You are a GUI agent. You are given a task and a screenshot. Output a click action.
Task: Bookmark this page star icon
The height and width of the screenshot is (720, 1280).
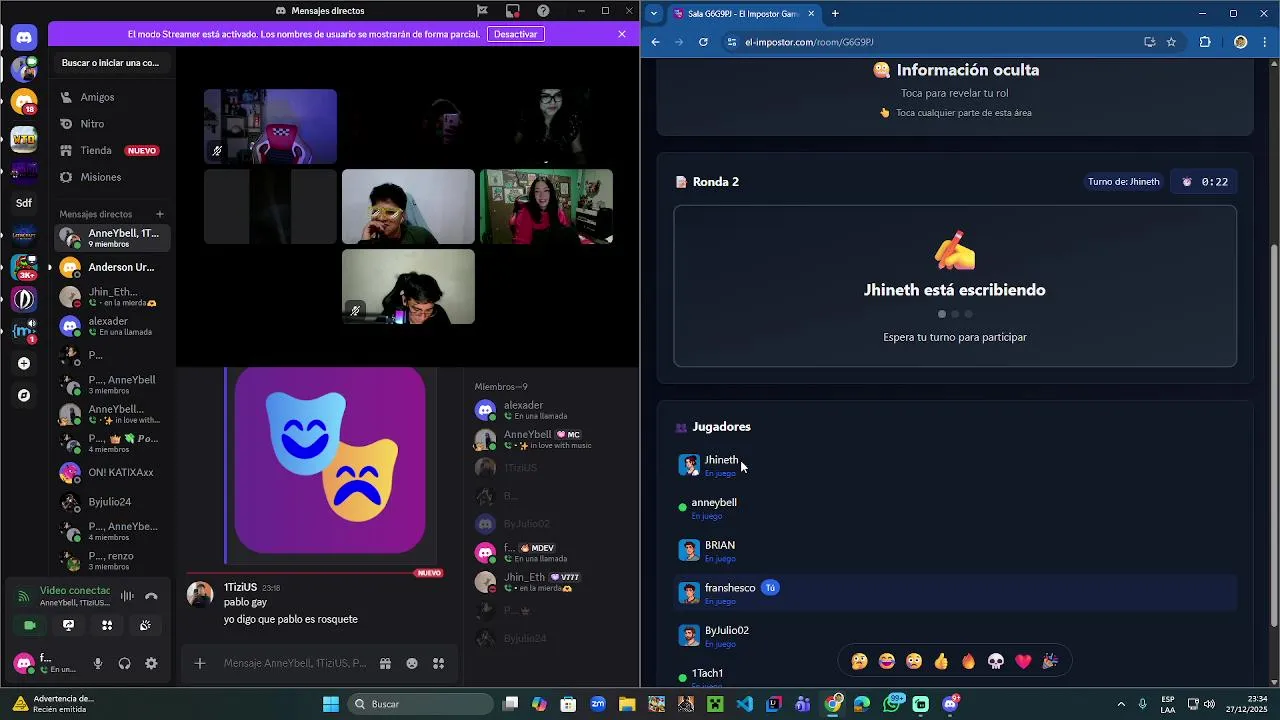(x=1171, y=42)
